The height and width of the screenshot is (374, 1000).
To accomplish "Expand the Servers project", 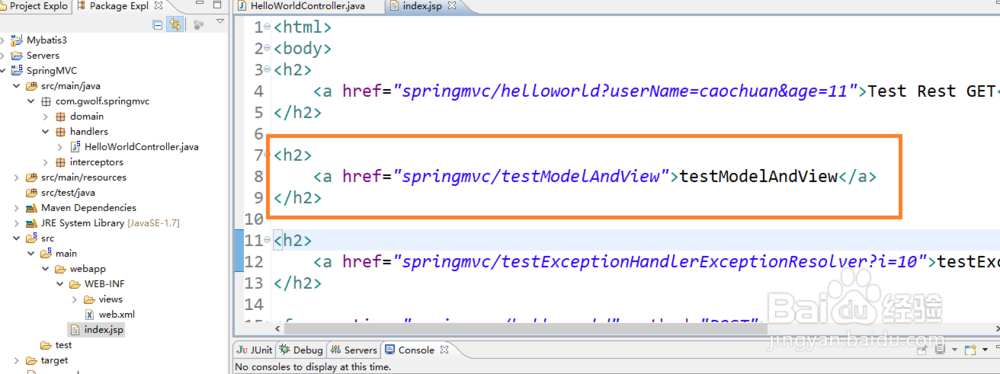I will coord(3,56).
